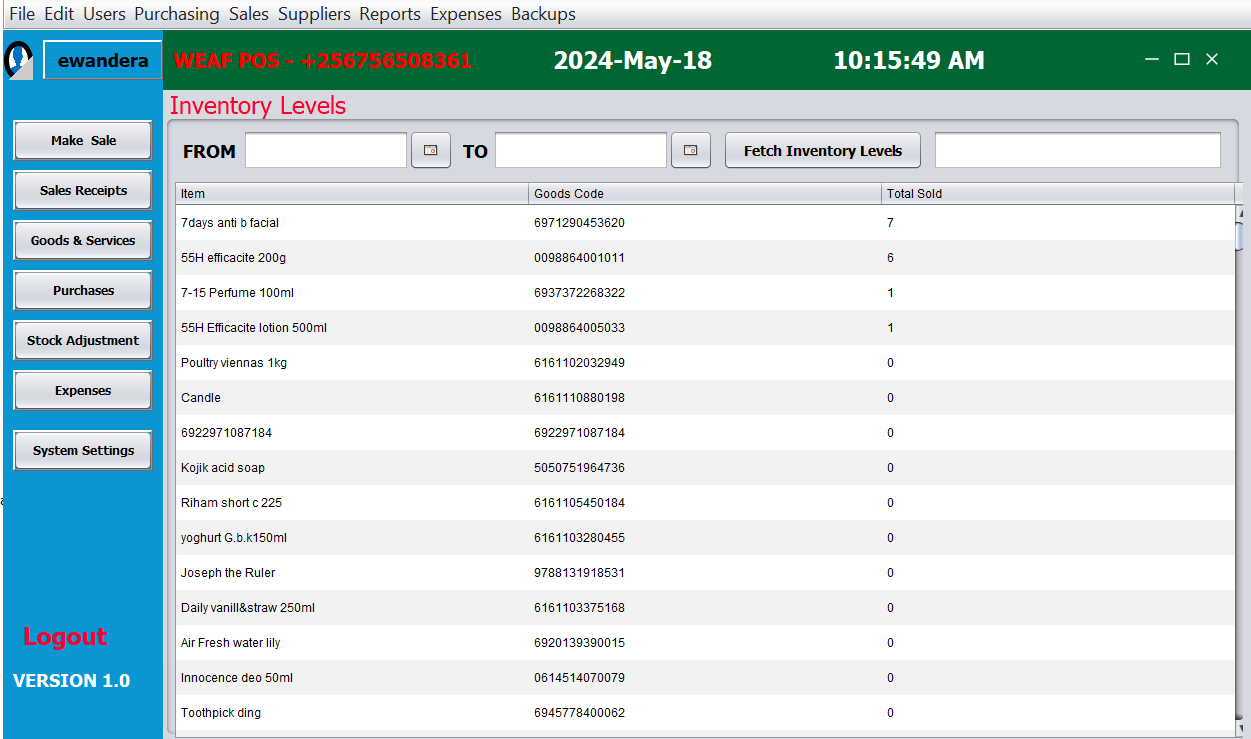Open the FROM date calendar picker
1251x739 pixels.
pos(431,150)
